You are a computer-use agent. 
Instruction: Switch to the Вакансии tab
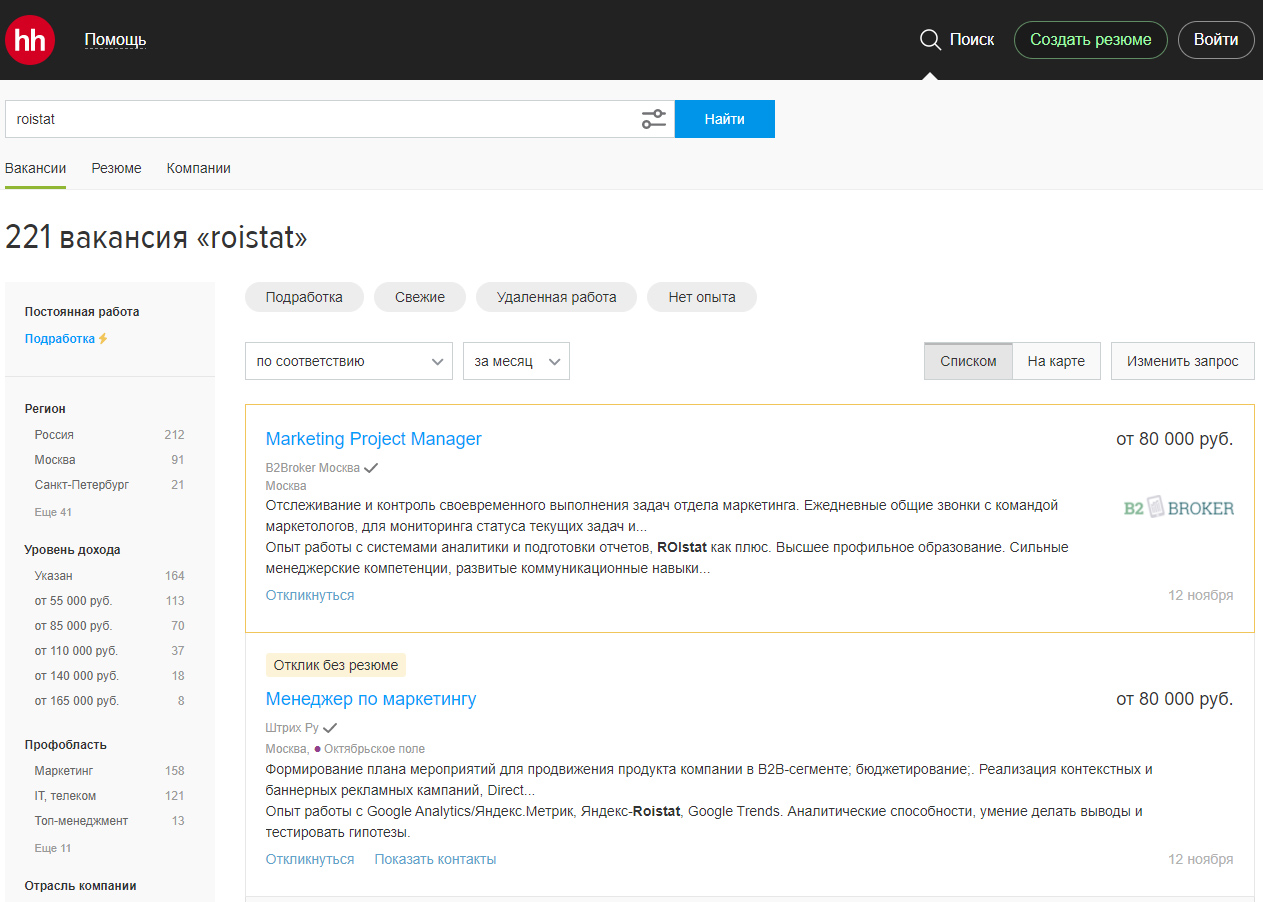click(36, 168)
